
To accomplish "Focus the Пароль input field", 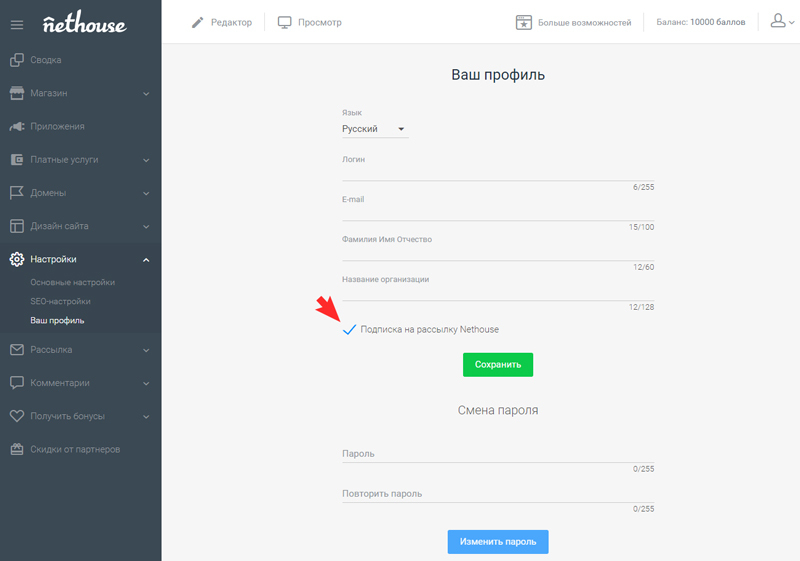I will [498, 454].
